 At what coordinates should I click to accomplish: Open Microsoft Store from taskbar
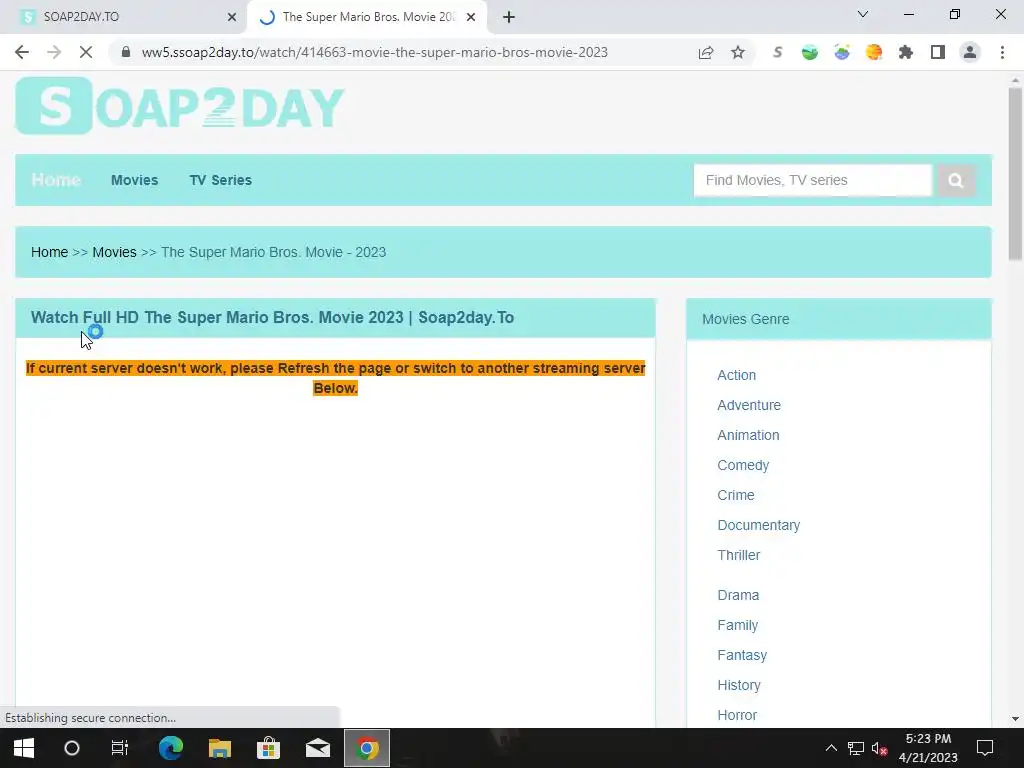pyautogui.click(x=268, y=748)
